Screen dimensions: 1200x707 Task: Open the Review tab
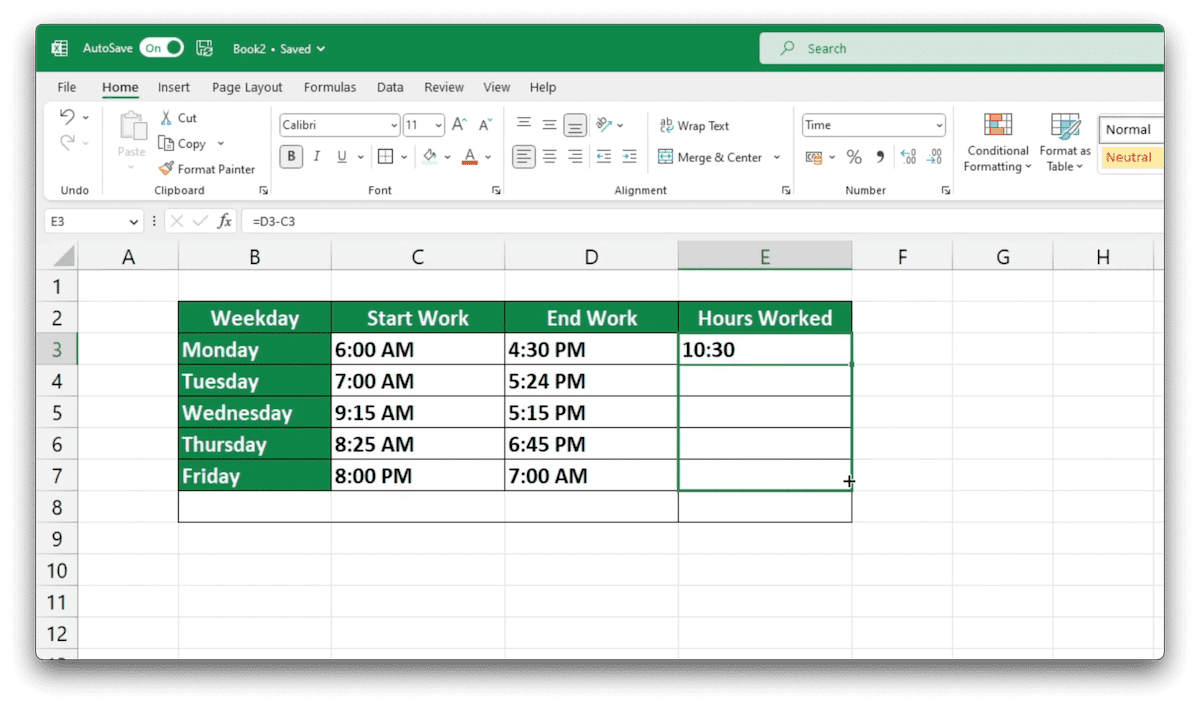(443, 87)
